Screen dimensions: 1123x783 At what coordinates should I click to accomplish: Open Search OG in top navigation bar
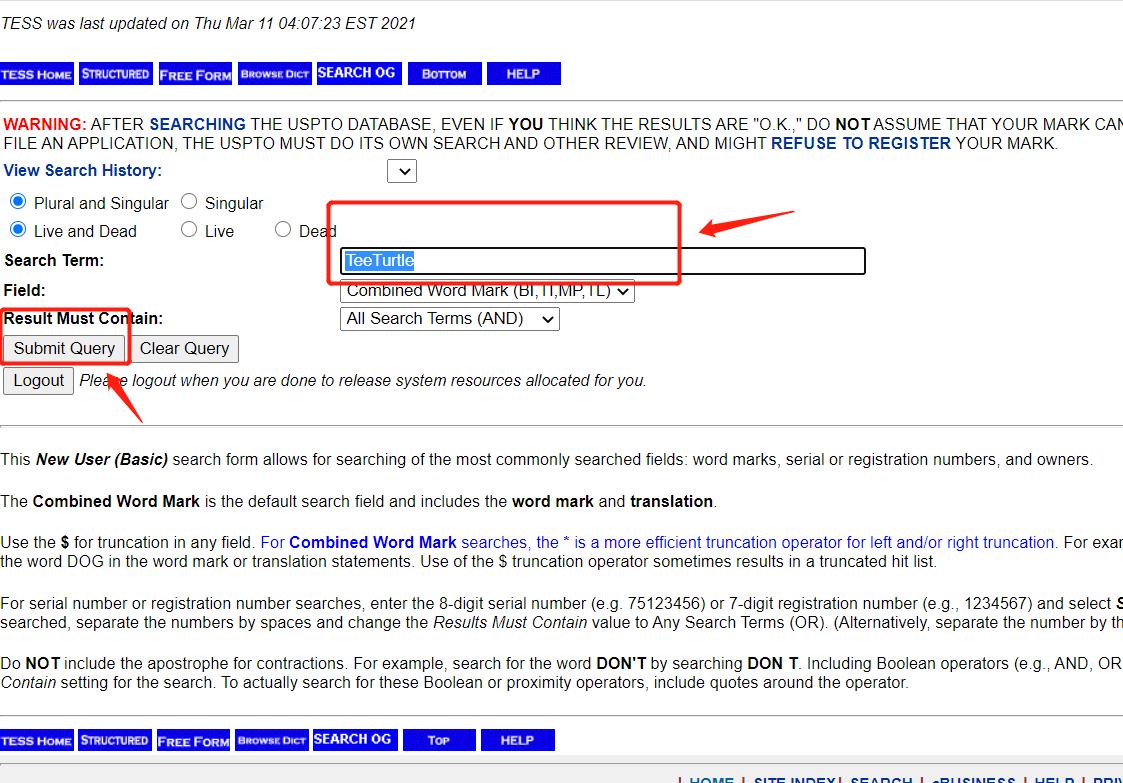359,73
